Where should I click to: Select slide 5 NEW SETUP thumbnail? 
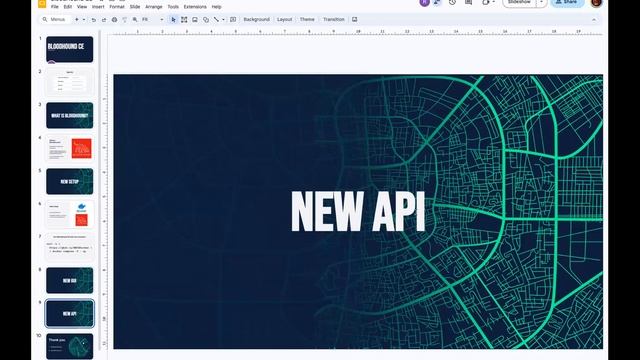[x=69, y=182]
